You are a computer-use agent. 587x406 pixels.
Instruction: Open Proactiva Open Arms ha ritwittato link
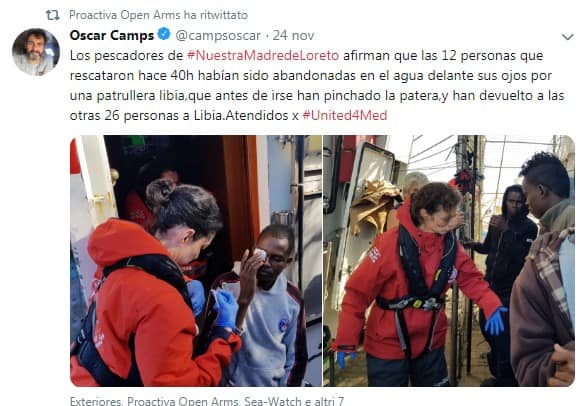coord(158,15)
